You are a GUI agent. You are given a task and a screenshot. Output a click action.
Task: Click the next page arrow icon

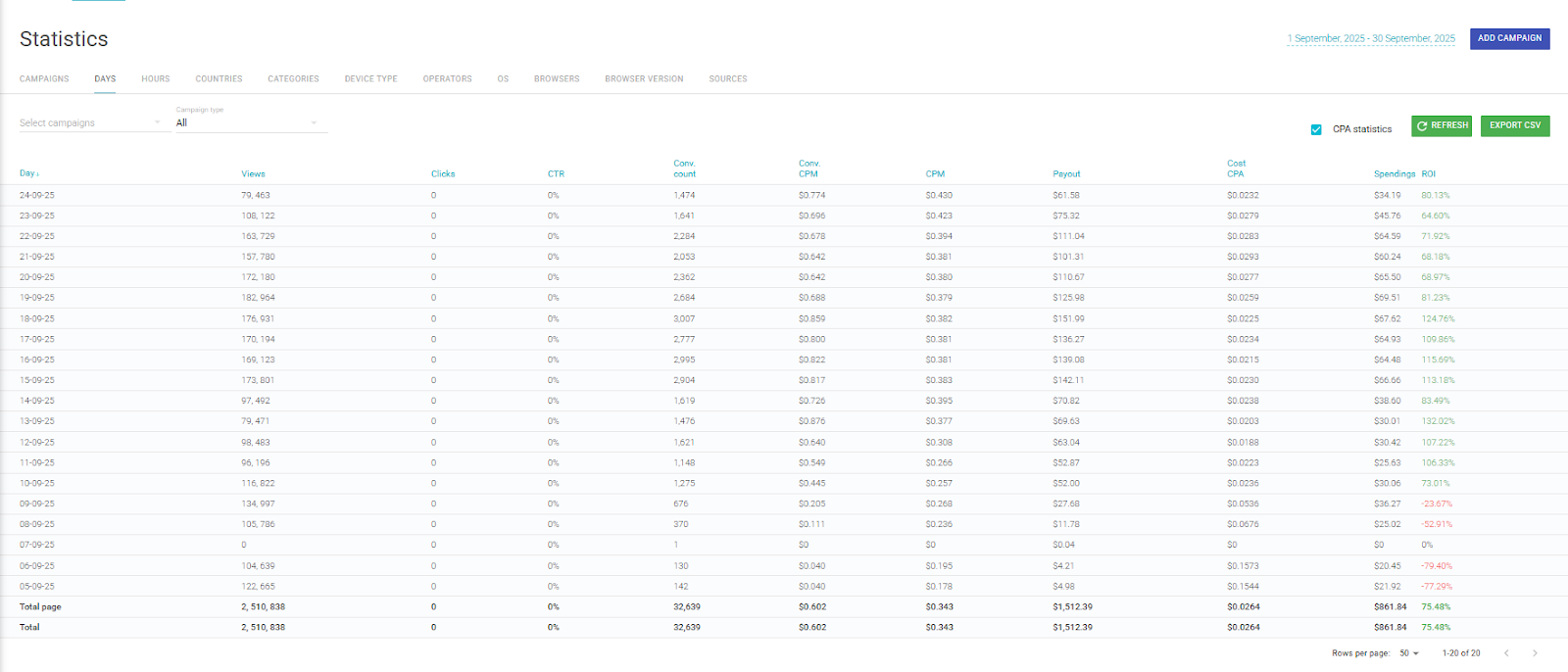point(1535,653)
